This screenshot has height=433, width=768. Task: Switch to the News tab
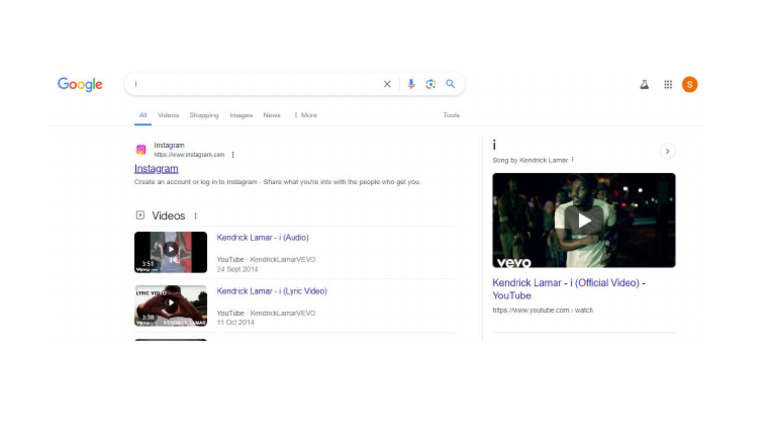point(272,115)
